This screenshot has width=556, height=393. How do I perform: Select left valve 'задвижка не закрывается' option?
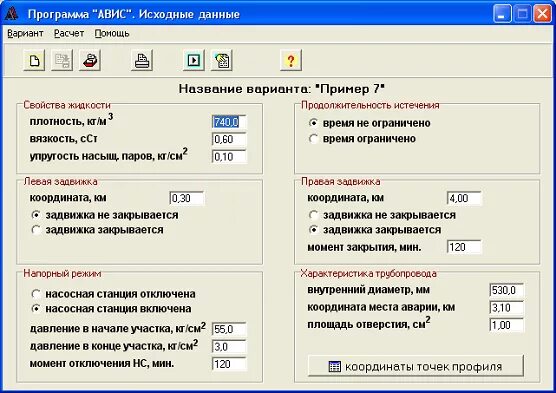click(105, 215)
